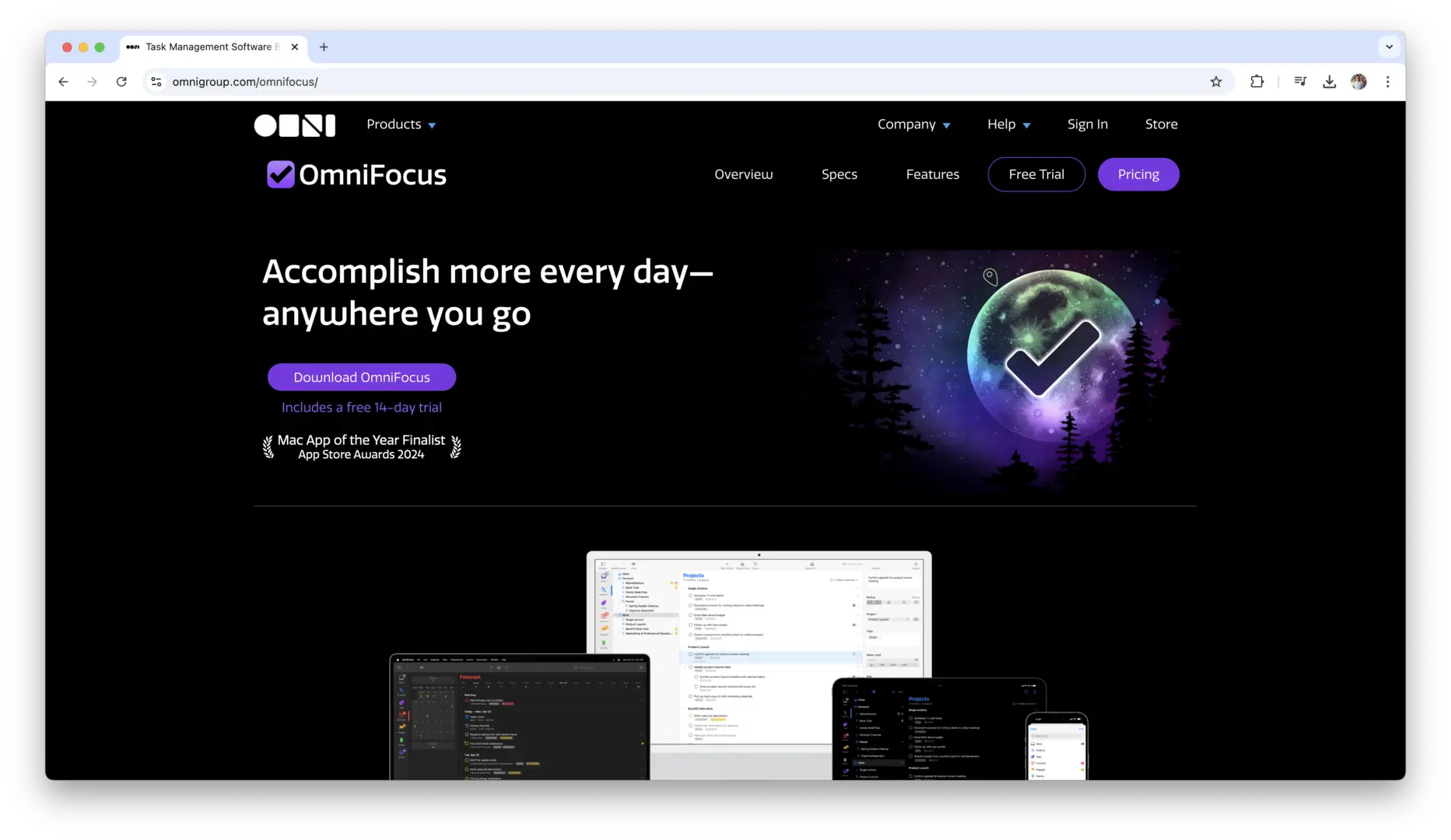The image size is (1451, 840).
Task: Expand the Help dropdown menu
Action: (1009, 124)
